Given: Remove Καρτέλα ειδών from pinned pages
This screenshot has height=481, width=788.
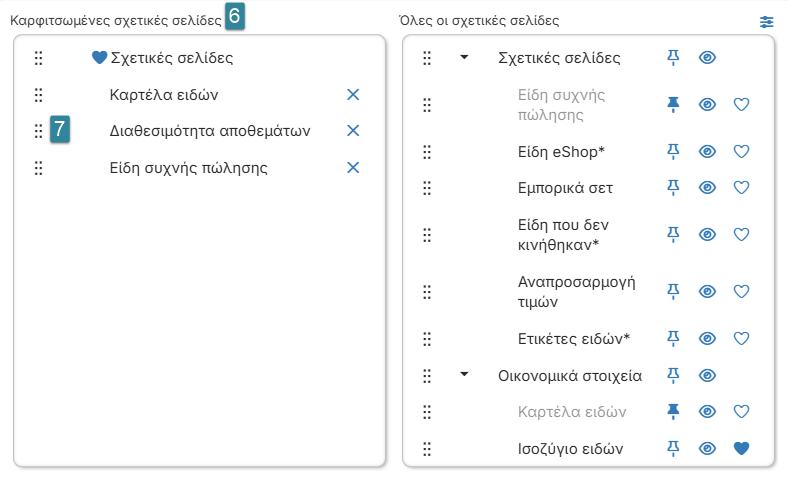Looking at the screenshot, I should pos(353,94).
